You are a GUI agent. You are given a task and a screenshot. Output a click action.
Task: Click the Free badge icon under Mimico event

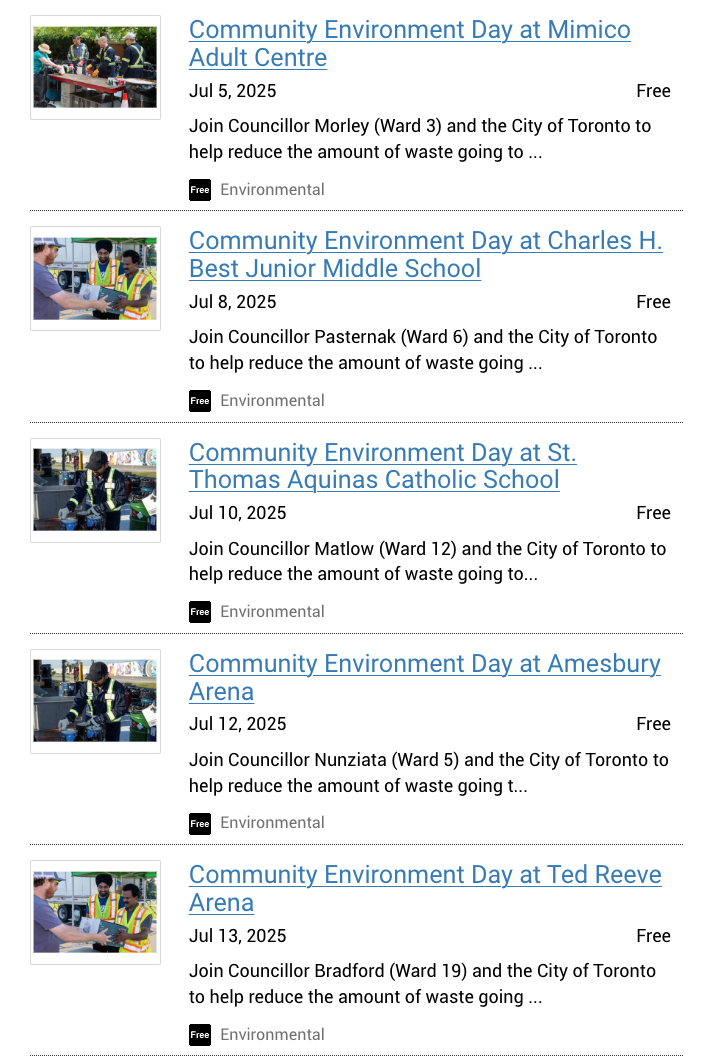[200, 190]
